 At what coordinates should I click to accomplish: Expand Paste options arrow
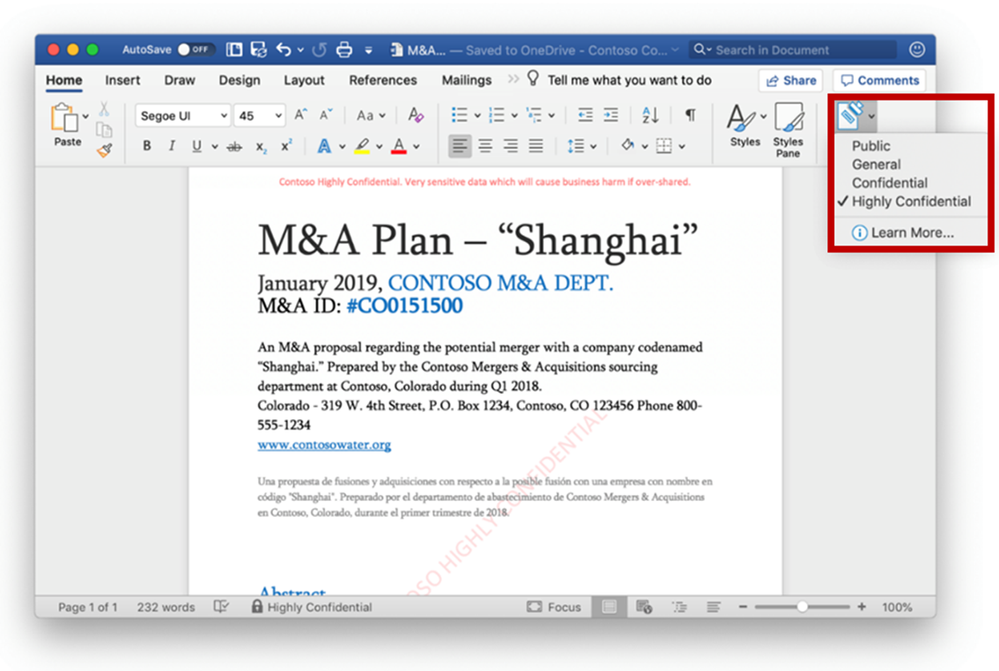click(x=85, y=117)
